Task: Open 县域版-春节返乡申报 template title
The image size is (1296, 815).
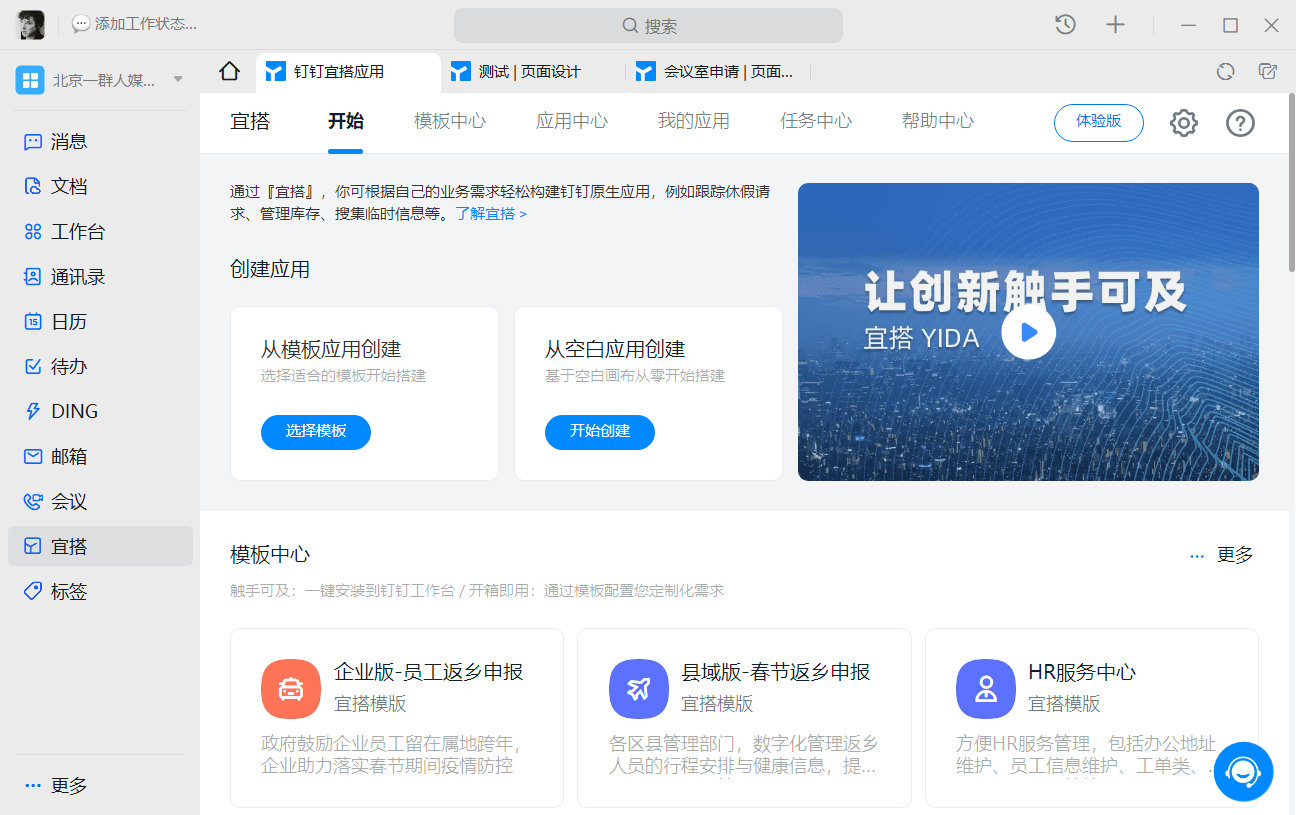Action: [776, 672]
